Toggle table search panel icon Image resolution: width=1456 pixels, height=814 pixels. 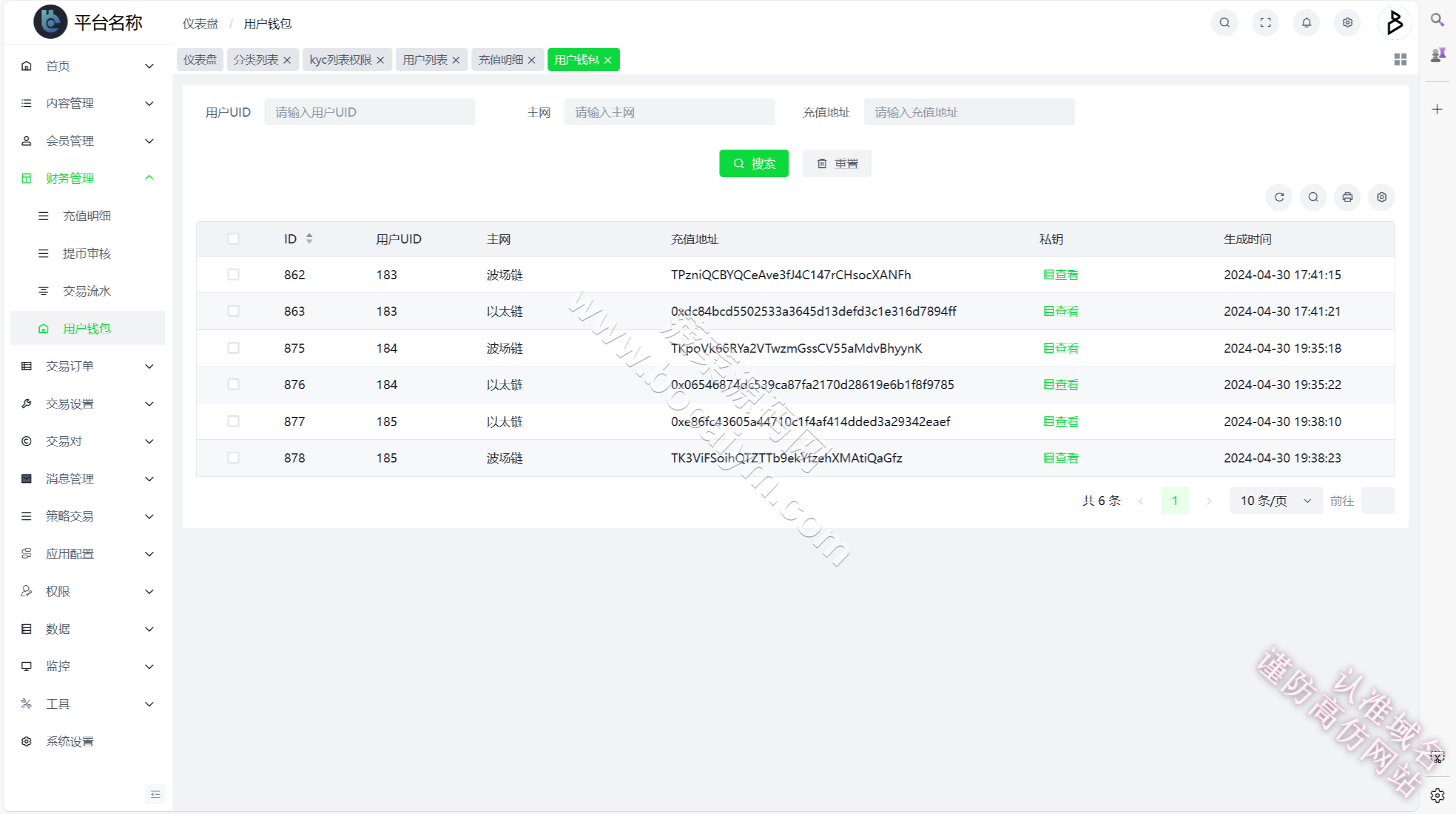pyautogui.click(x=1313, y=197)
